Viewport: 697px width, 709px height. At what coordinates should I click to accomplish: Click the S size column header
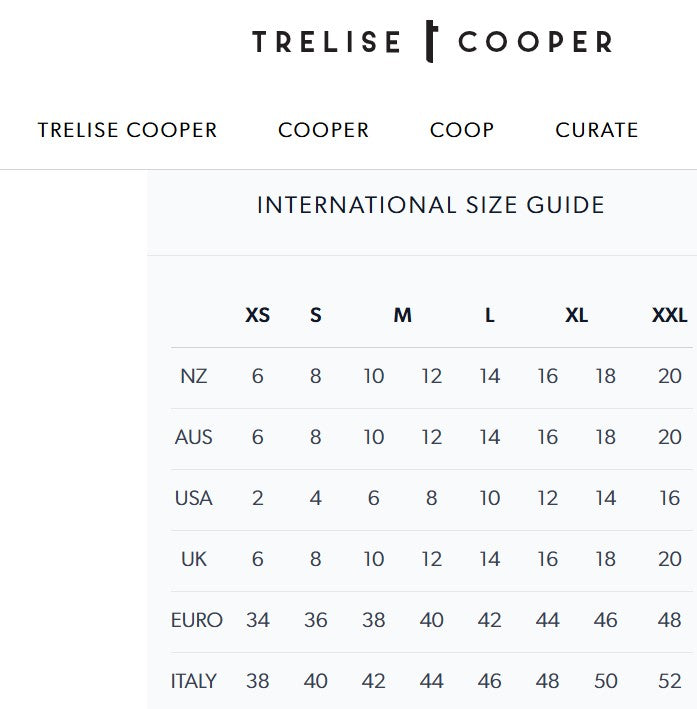[x=315, y=315]
